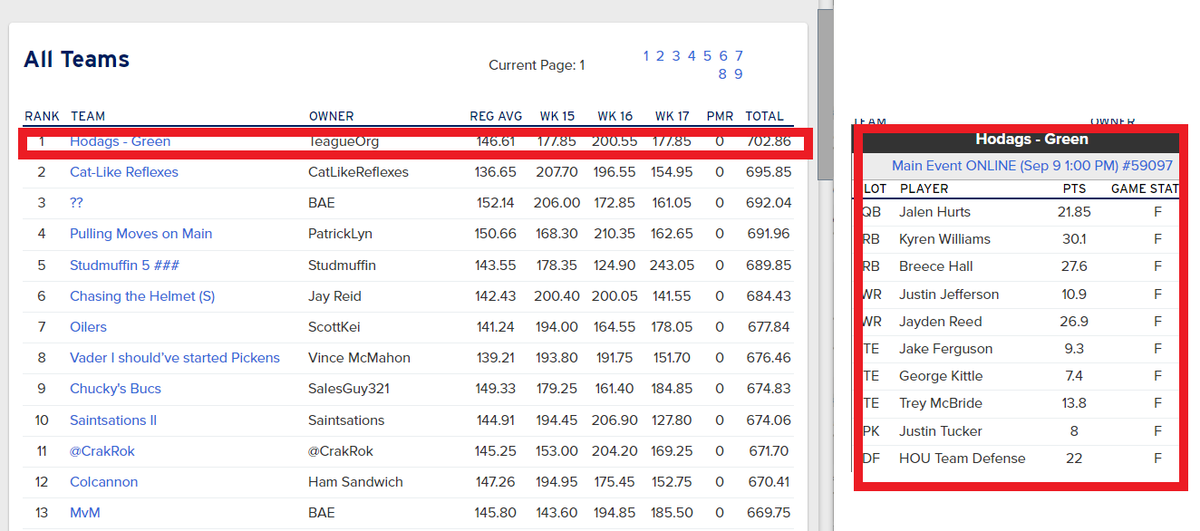Click total score 702.86
Viewport: 1200px width, 531px height.
768,141
